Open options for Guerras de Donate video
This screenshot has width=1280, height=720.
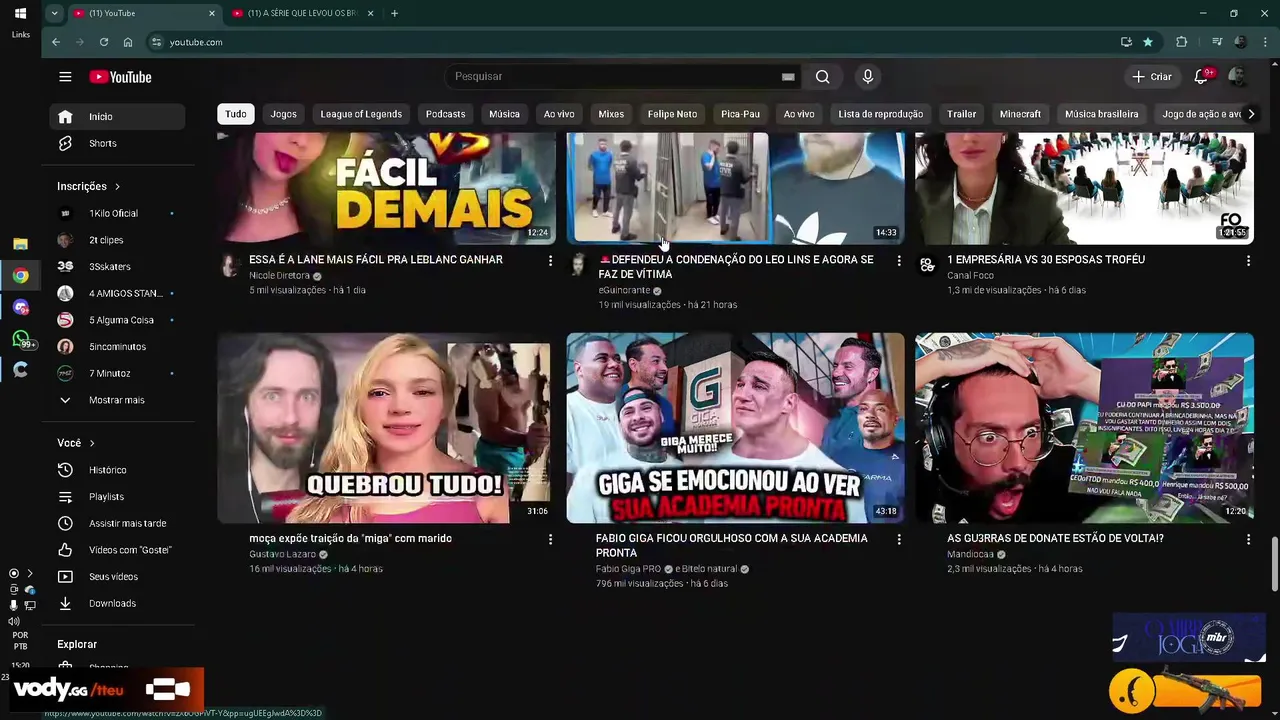point(1248,539)
